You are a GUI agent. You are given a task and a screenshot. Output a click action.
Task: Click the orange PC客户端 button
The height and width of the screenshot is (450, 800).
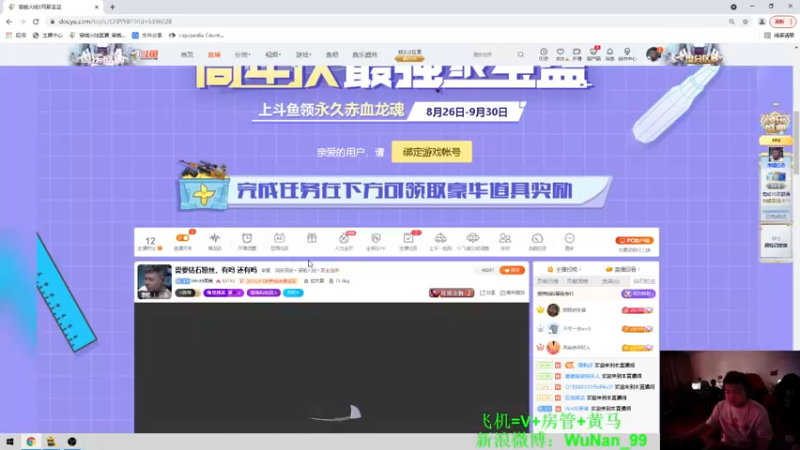pyautogui.click(x=634, y=240)
